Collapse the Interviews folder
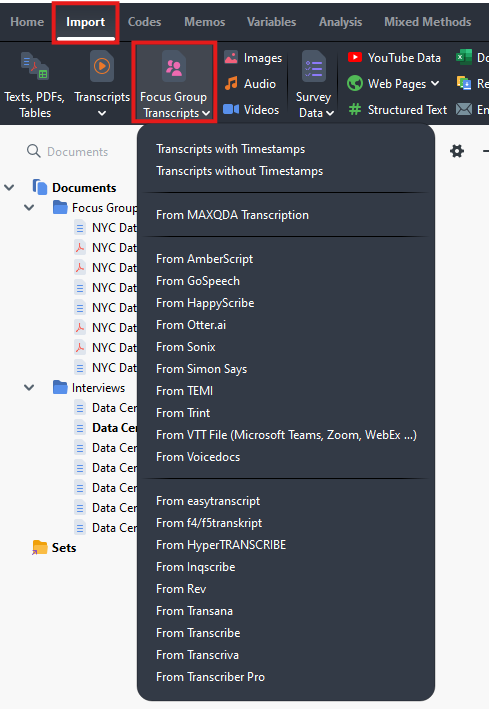 tap(29, 388)
